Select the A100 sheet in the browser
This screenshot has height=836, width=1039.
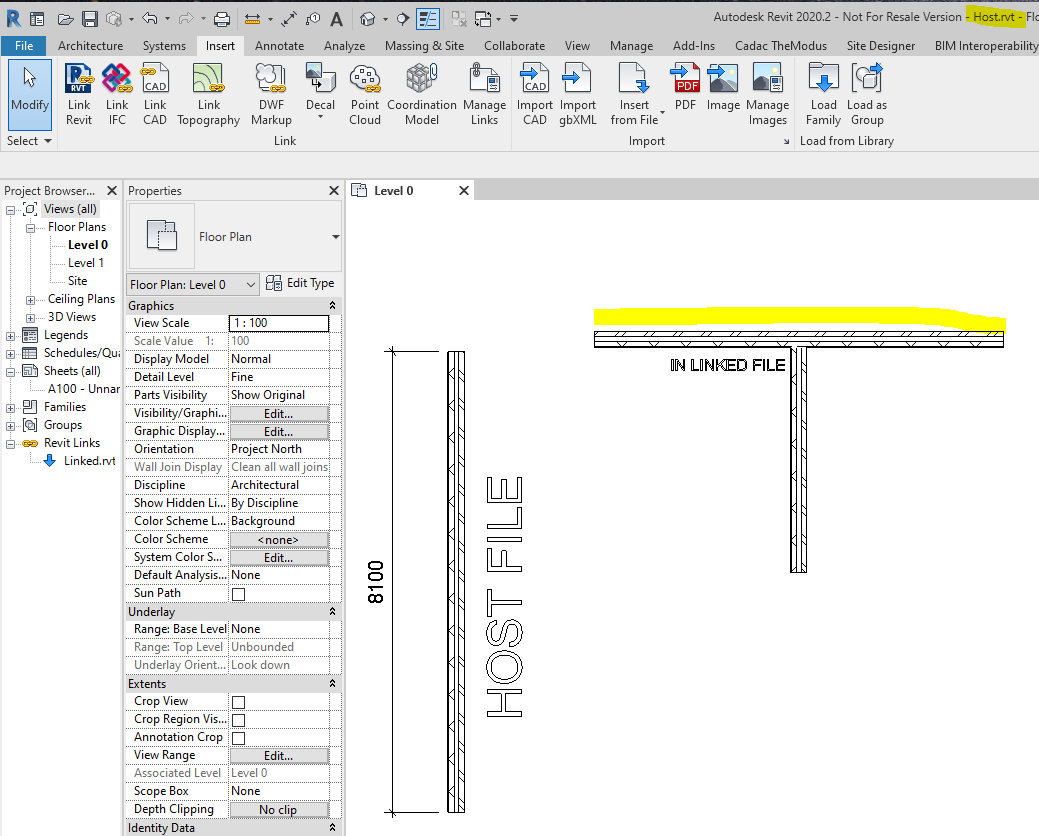pyautogui.click(x=83, y=389)
